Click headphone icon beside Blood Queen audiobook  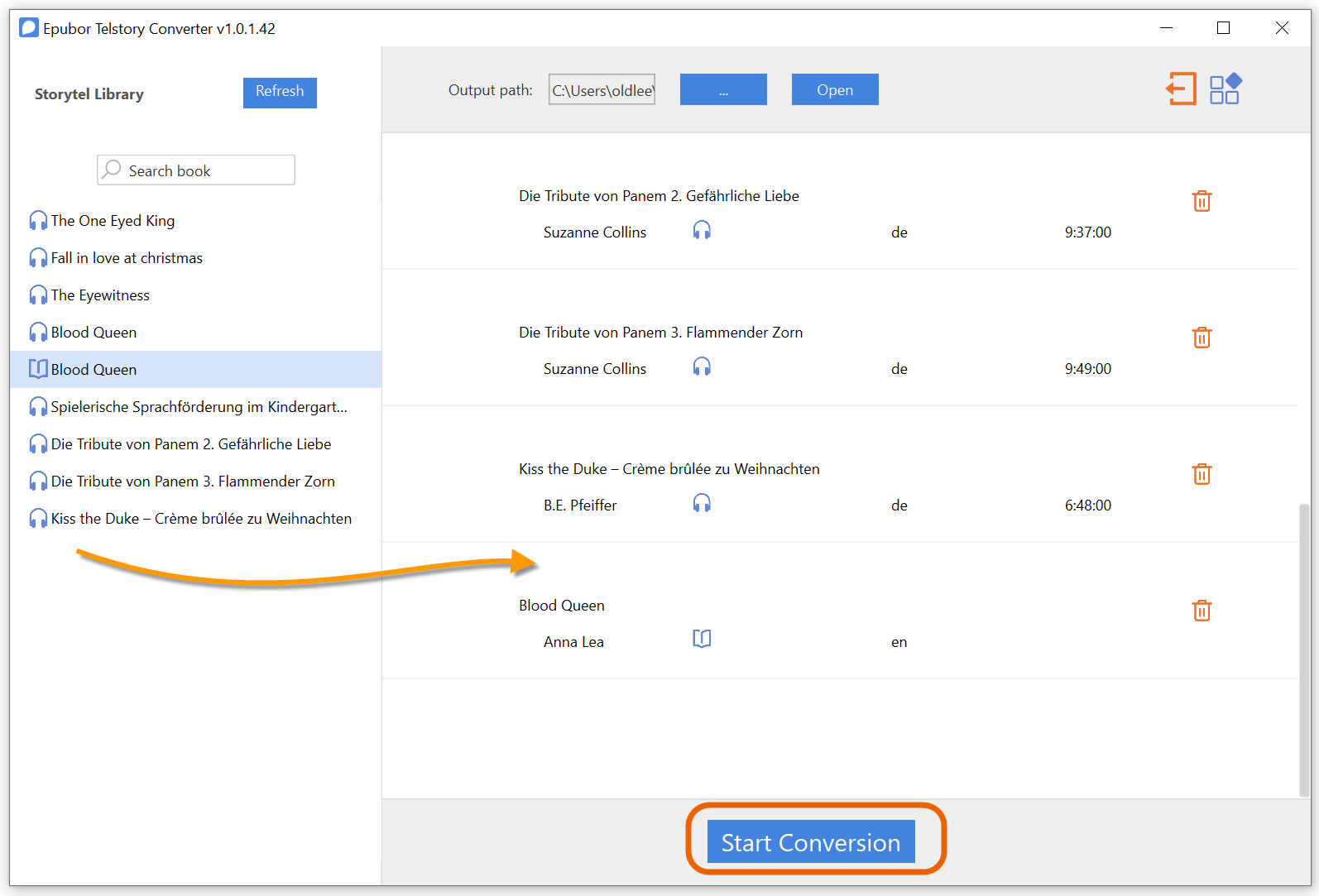click(x=38, y=333)
